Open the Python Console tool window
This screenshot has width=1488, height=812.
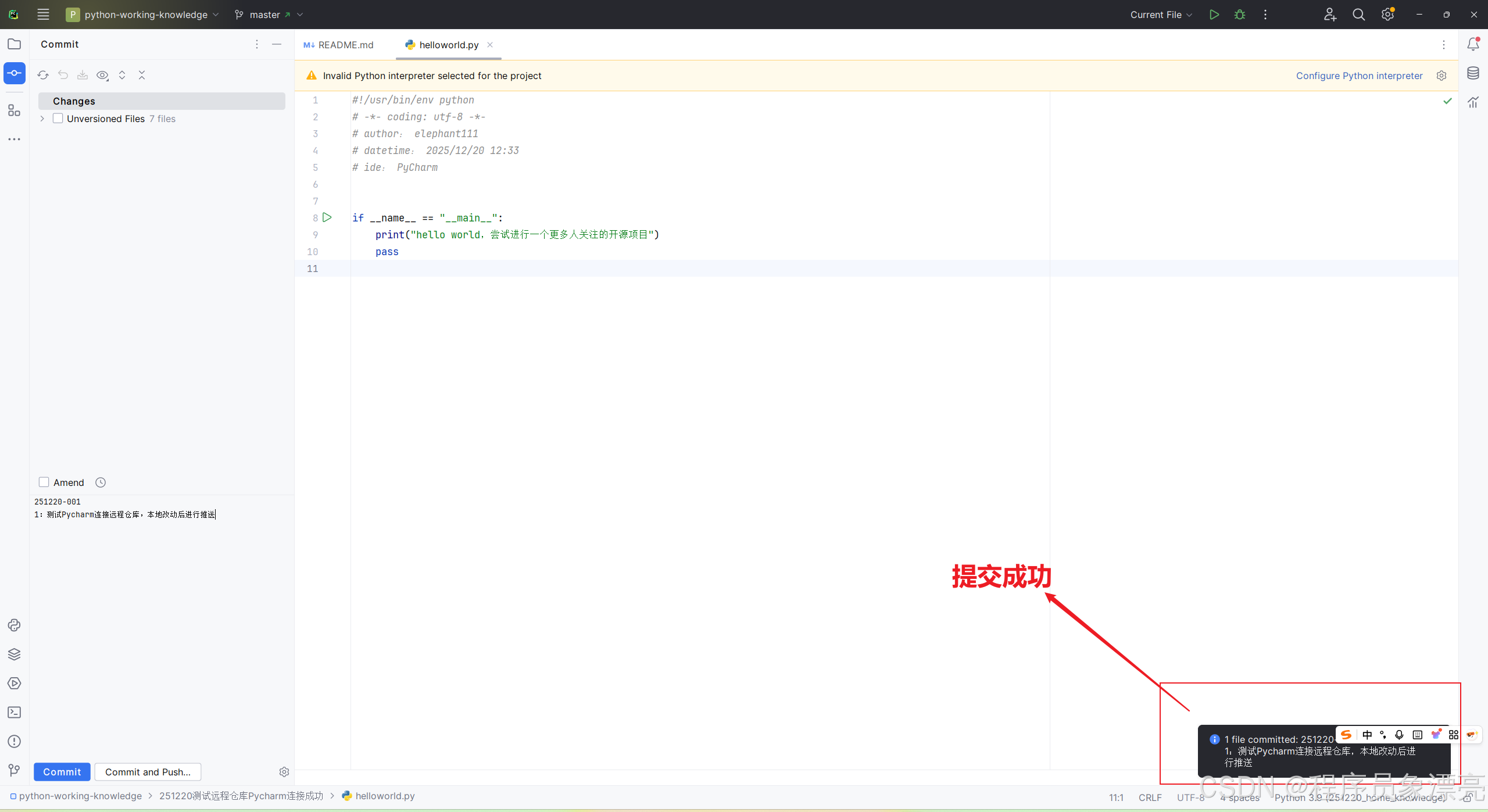(x=15, y=625)
